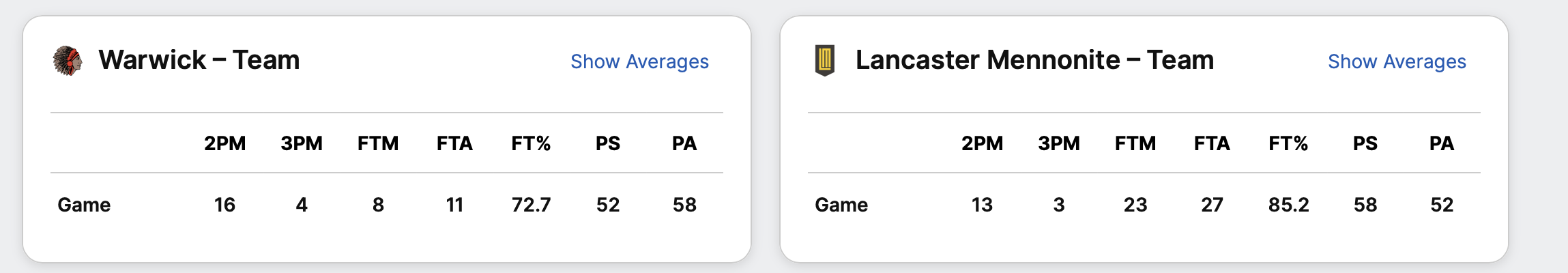Click Lancaster Mennonite's FTM value of 23

pyautogui.click(x=1135, y=205)
